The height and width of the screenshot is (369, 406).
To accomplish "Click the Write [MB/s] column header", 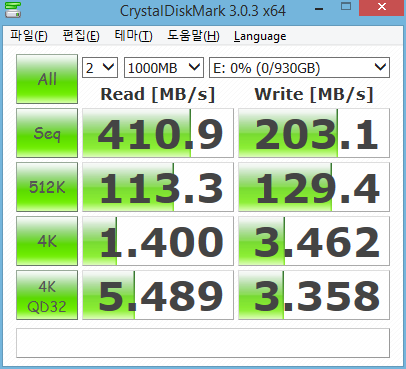I will 314,94.
